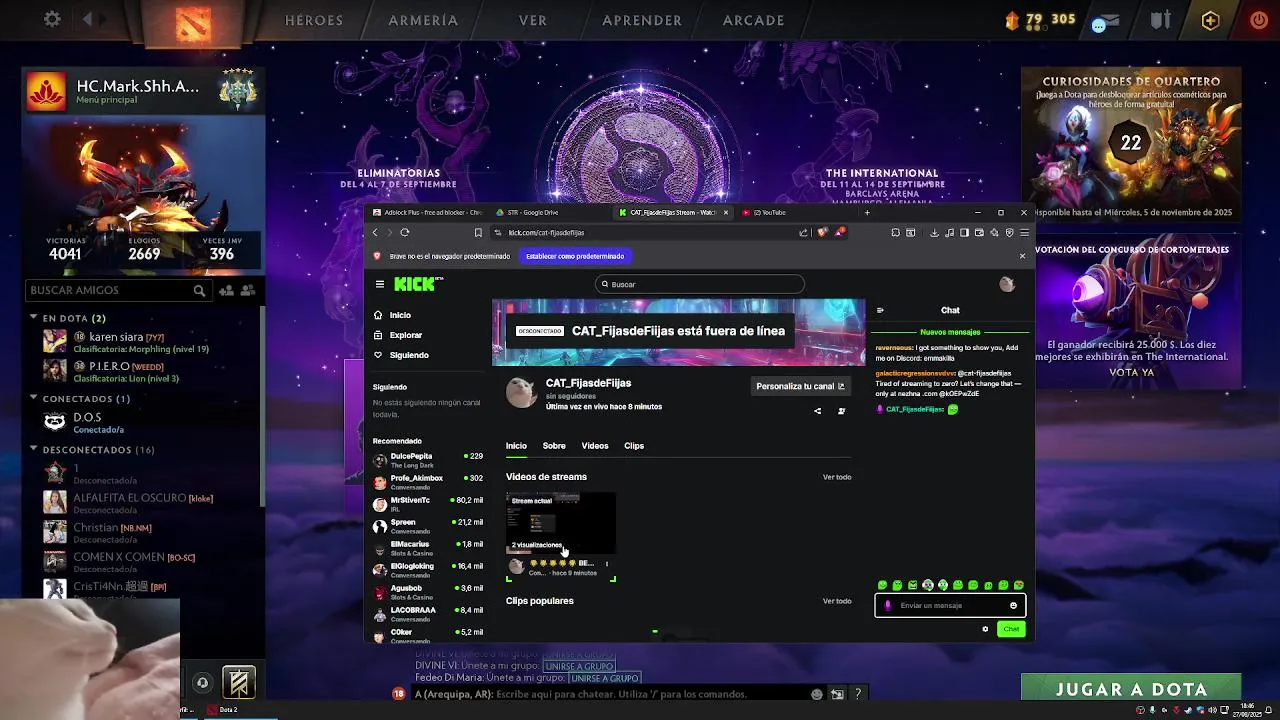1280x720 pixels.
Task: Open the add friend icon in friends panel
Action: [x=227, y=290]
